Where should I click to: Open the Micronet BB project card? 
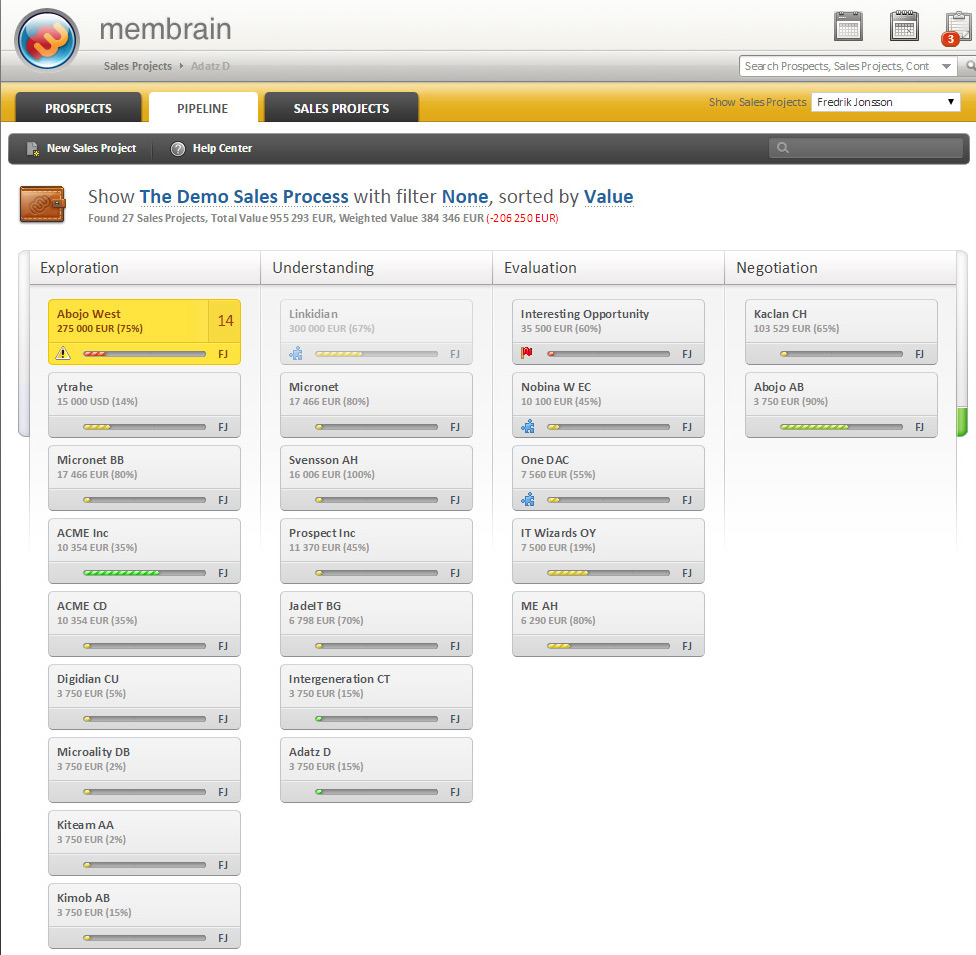(144, 478)
